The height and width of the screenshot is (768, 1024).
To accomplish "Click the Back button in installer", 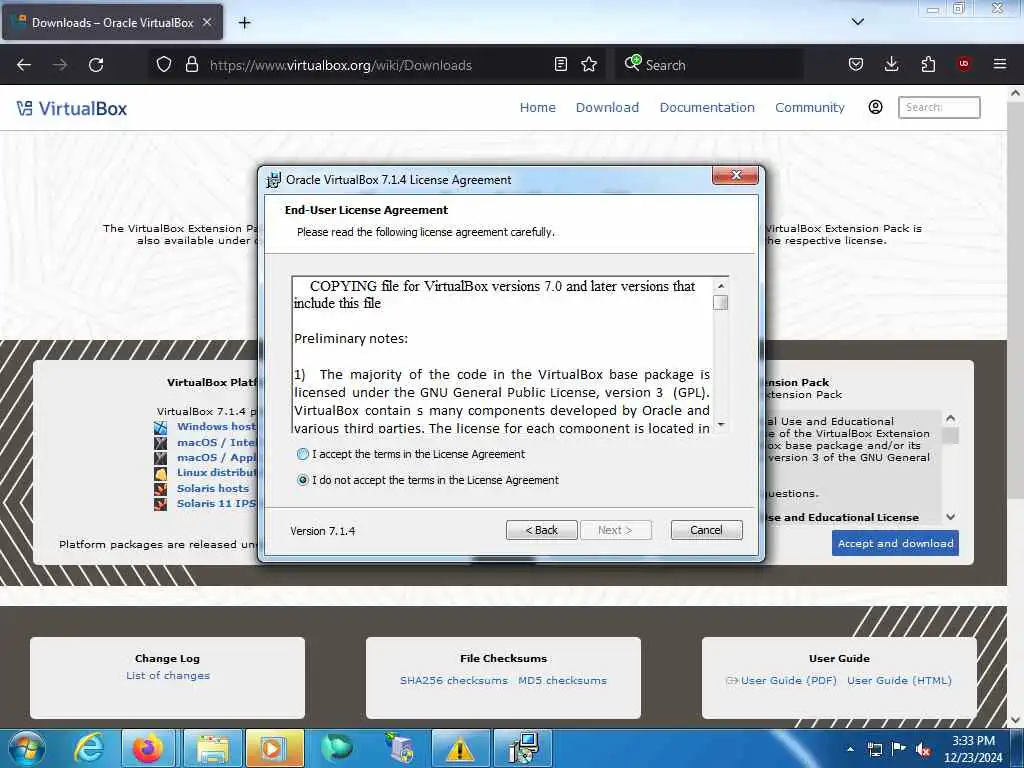I will [541, 530].
